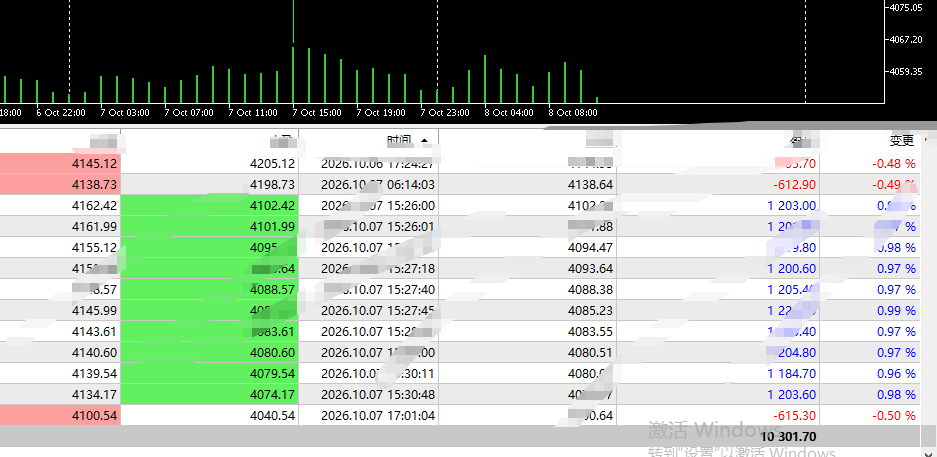Click the 4067.20 price scale label
Image resolution: width=937 pixels, height=457 pixels.
(x=907, y=39)
